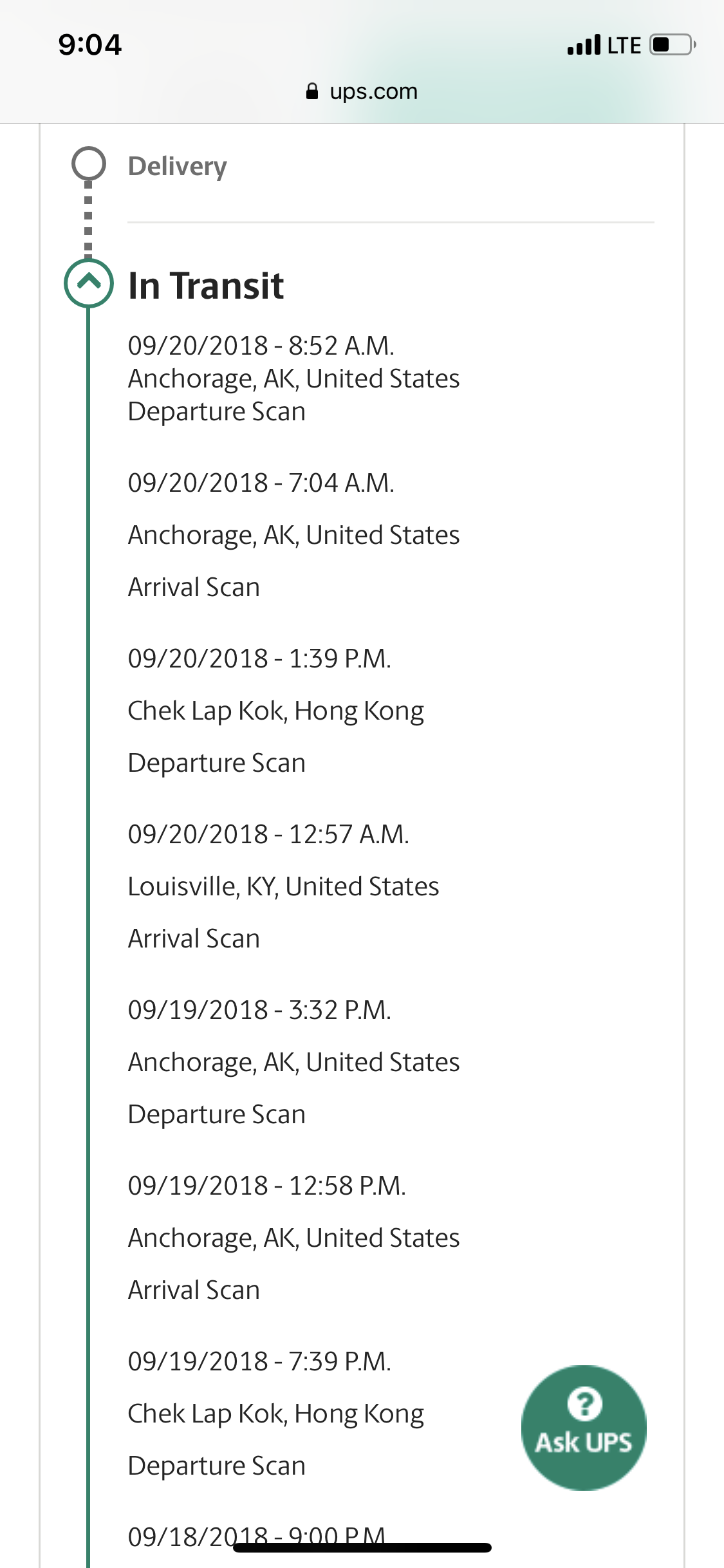Tap the 7:39 P.M. Chek Lap Kok entry
Viewport: 724px width, 1568px height.
point(276,1414)
